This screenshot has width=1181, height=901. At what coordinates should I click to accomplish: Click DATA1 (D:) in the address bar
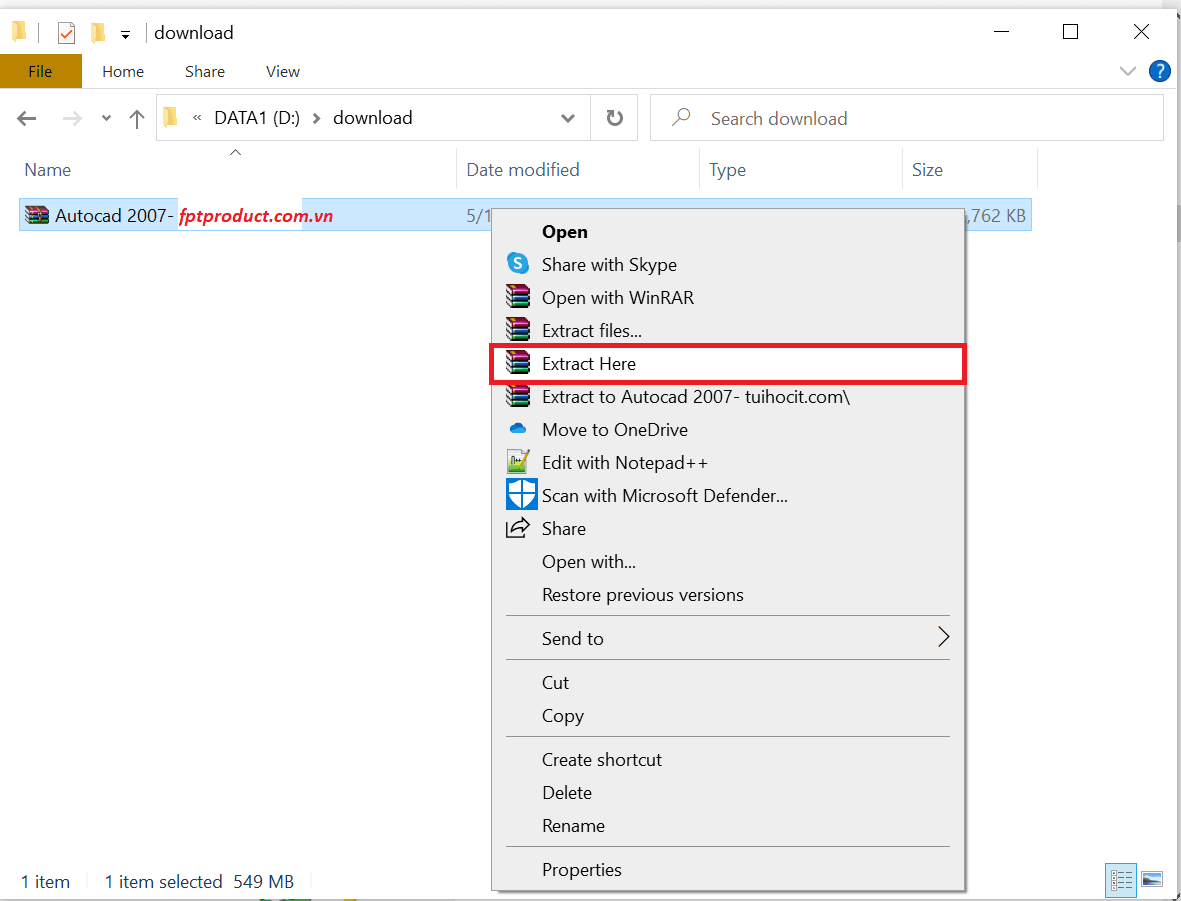point(257,118)
